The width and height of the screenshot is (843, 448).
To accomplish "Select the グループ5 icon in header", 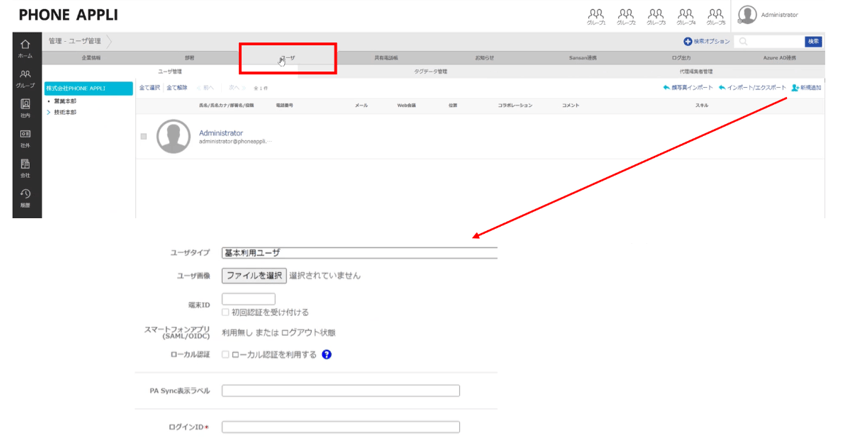I will [716, 17].
